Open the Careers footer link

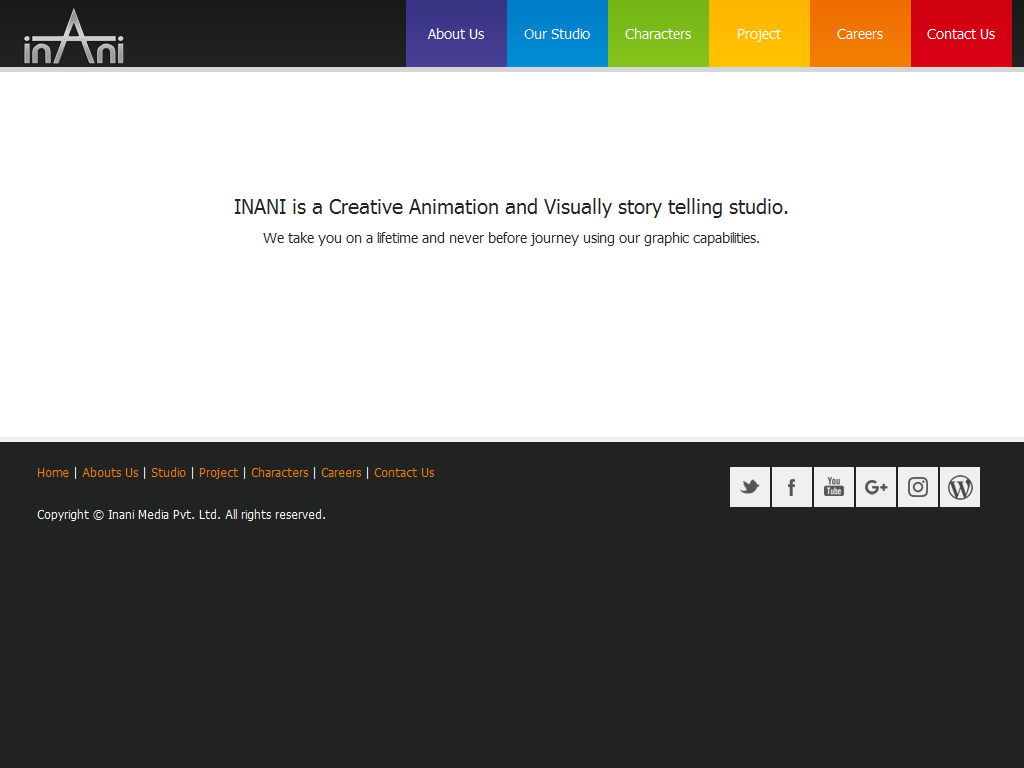click(x=341, y=473)
